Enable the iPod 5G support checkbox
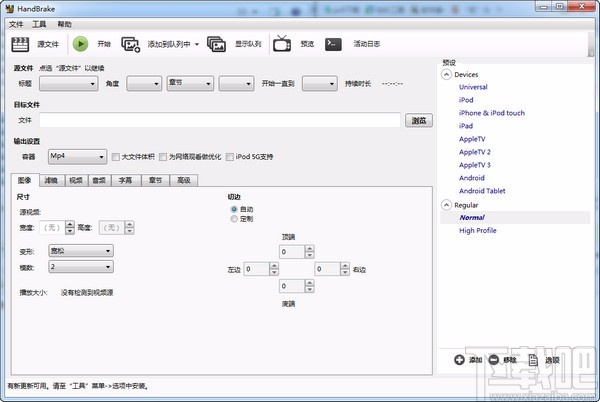 click(230, 157)
